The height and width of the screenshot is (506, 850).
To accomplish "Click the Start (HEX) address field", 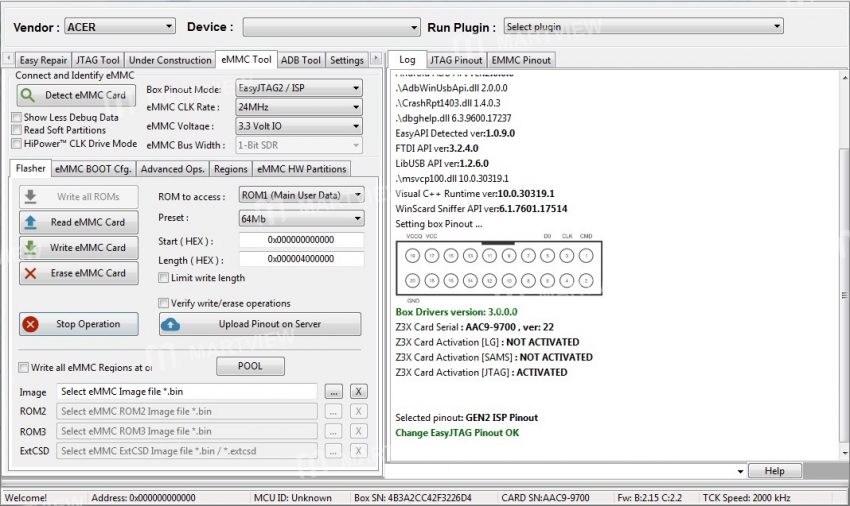I will coord(301,240).
